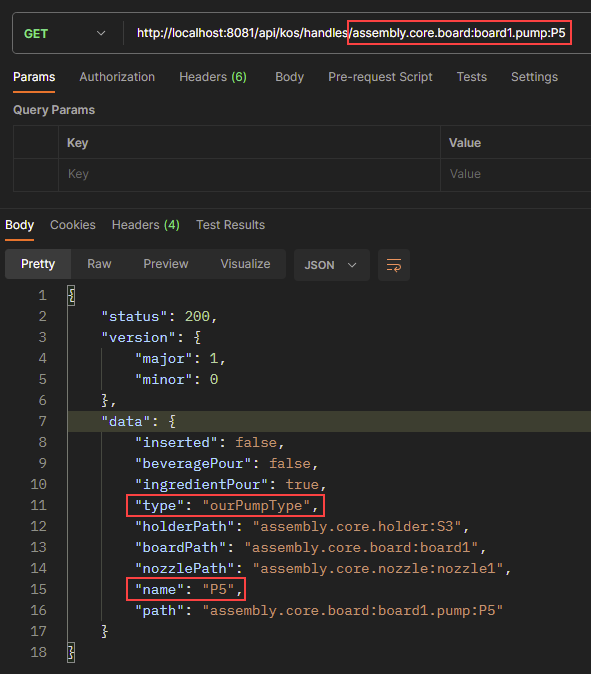The image size is (591, 674).
Task: Click the "nozzlePath" value line
Action: tap(323, 569)
